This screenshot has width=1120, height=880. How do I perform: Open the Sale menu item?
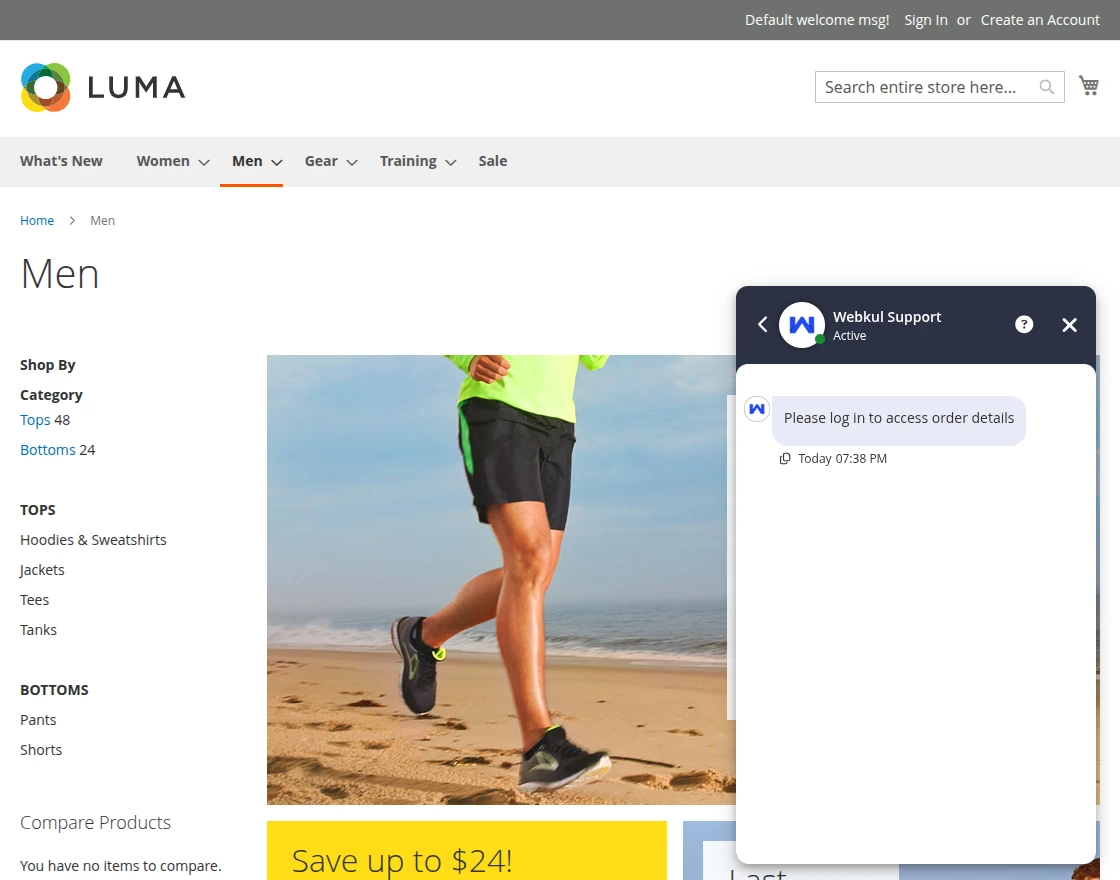(x=493, y=161)
